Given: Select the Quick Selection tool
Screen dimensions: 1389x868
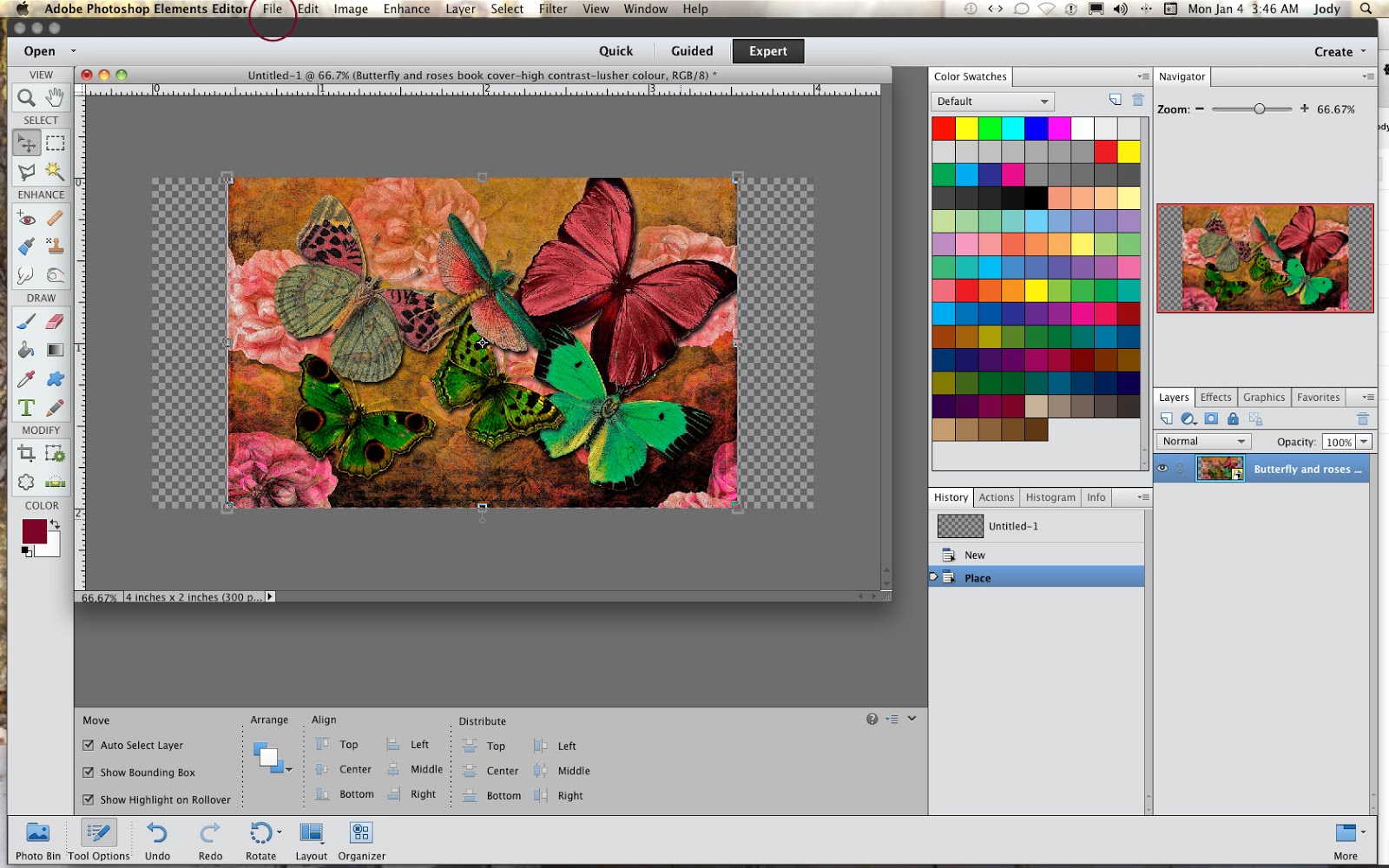Looking at the screenshot, I should (x=55, y=172).
